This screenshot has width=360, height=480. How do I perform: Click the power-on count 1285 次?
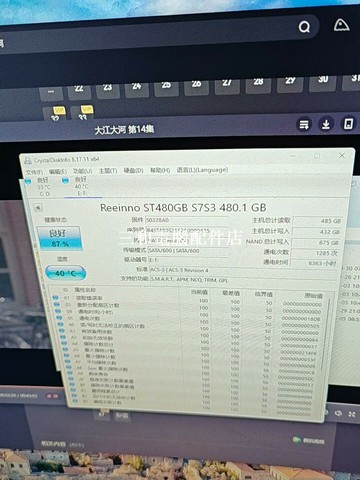pyautogui.click(x=315, y=253)
